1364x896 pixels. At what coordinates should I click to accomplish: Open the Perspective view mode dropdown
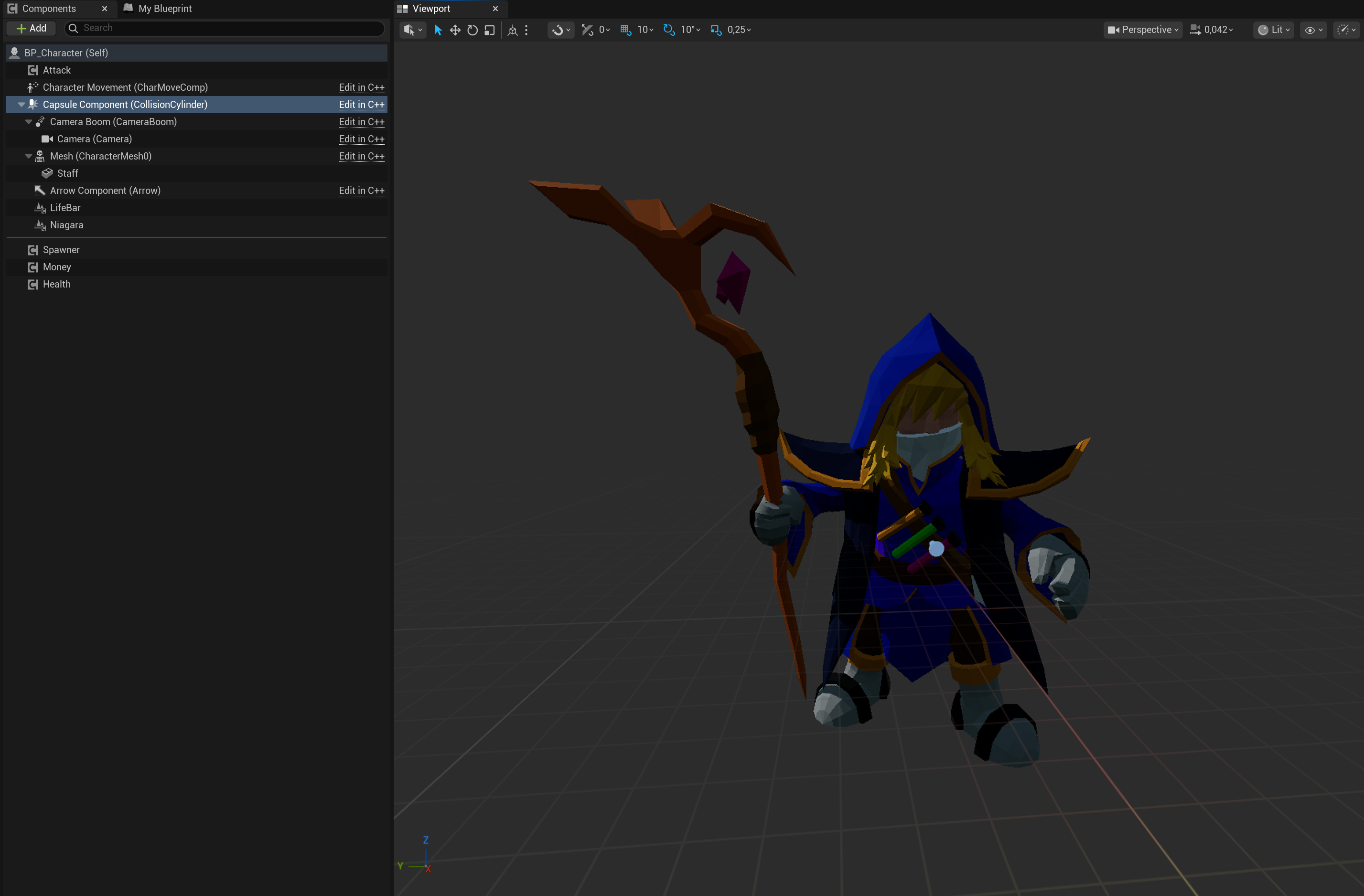coord(1142,30)
